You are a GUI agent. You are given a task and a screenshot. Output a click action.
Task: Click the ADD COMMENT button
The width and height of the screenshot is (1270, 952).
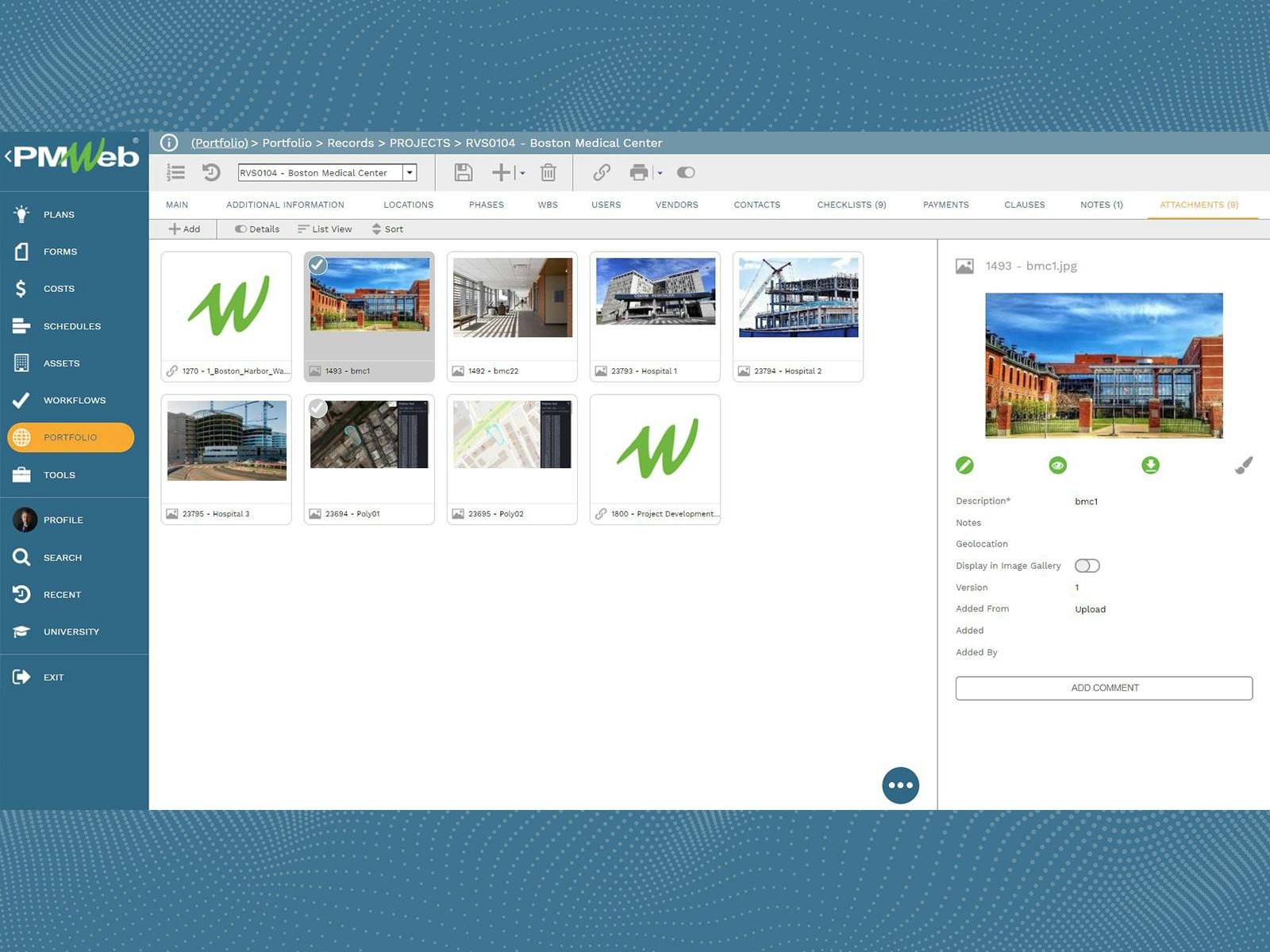[1104, 688]
